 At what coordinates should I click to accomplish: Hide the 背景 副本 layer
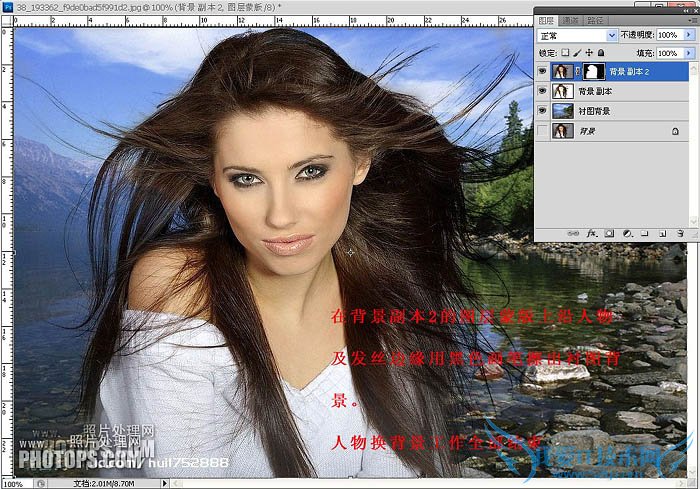pos(542,91)
